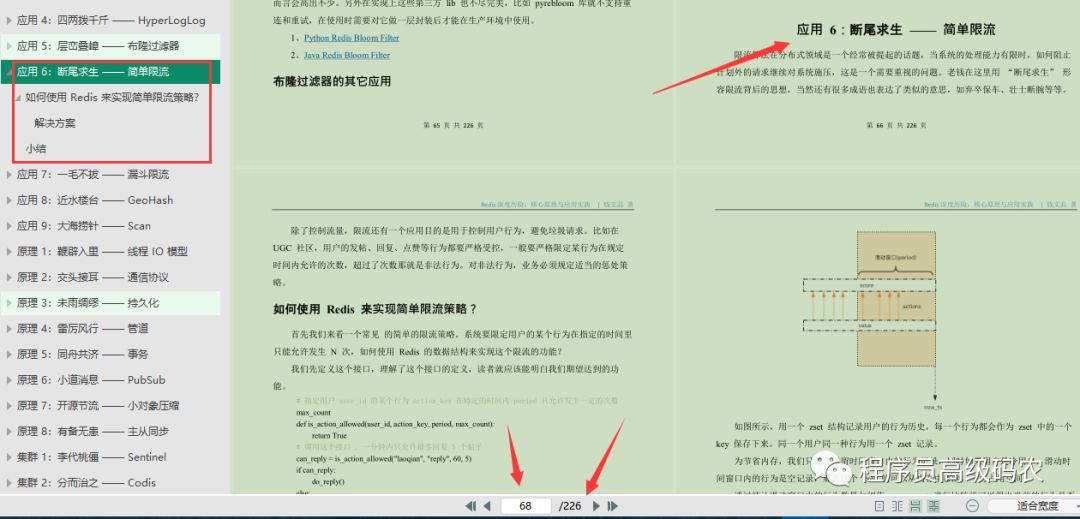Expand 原理 7 小对象压缩 outline item
The image size is (1080, 519).
pos(9,405)
